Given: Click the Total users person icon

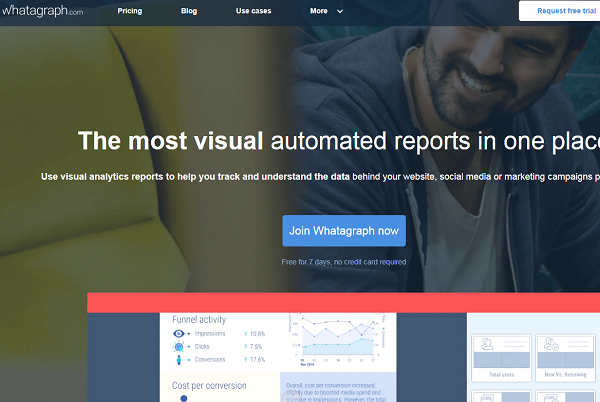Looking at the screenshot, I should (x=487, y=344).
